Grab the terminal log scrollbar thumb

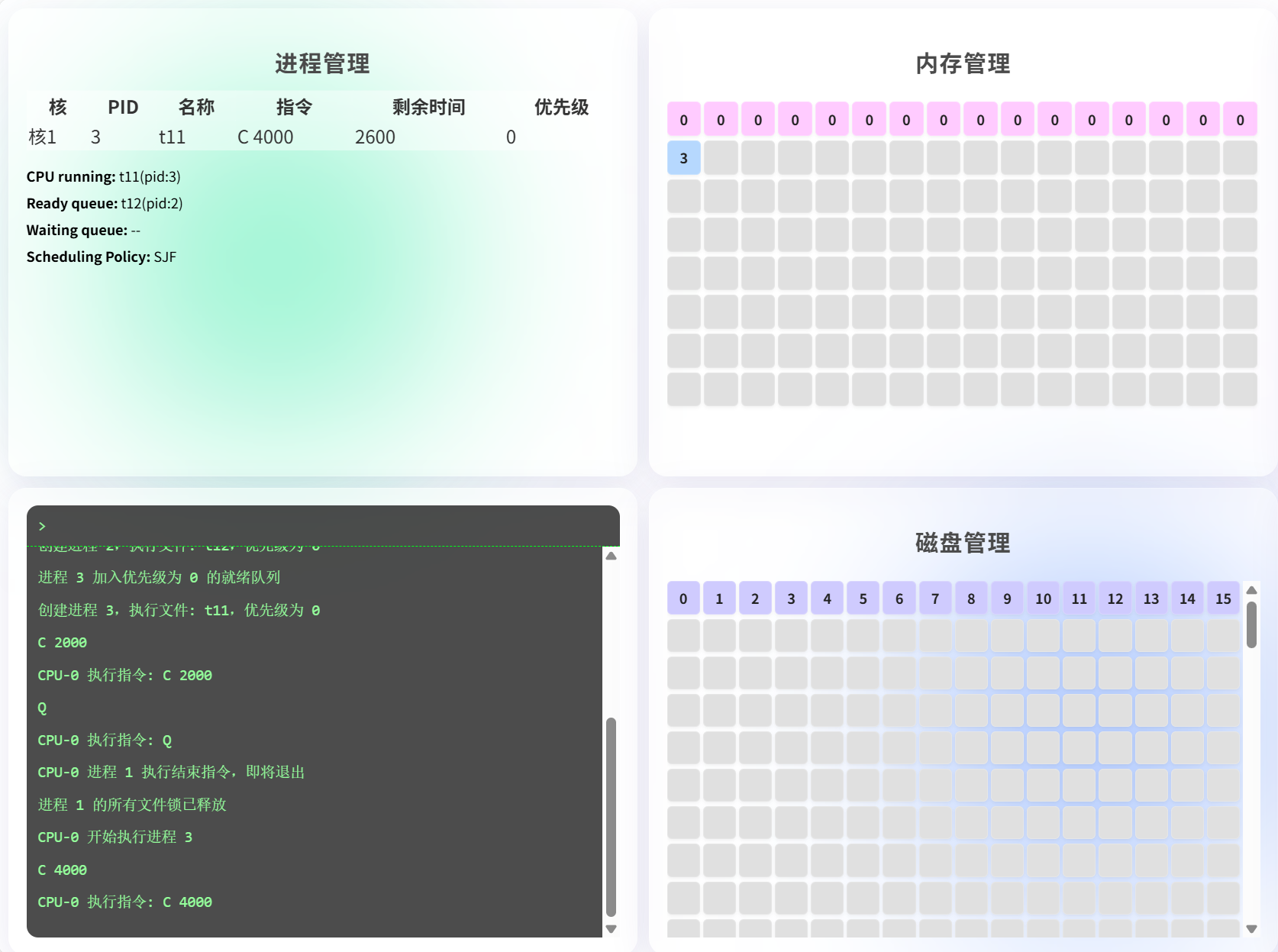pos(611,815)
